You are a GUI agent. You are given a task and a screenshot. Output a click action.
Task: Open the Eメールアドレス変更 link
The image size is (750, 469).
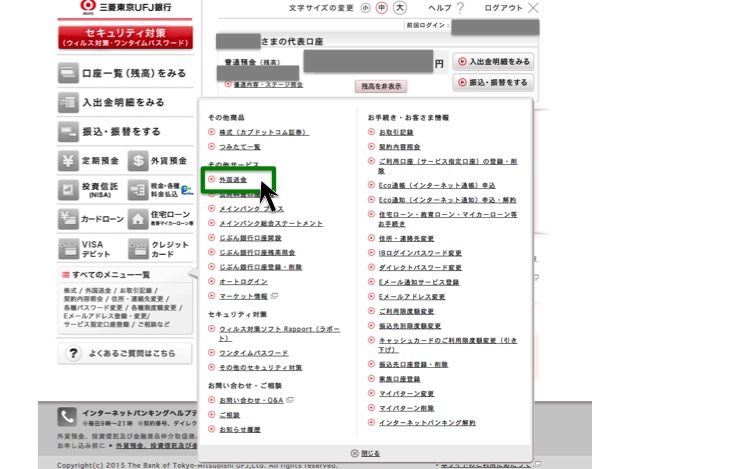click(412, 296)
